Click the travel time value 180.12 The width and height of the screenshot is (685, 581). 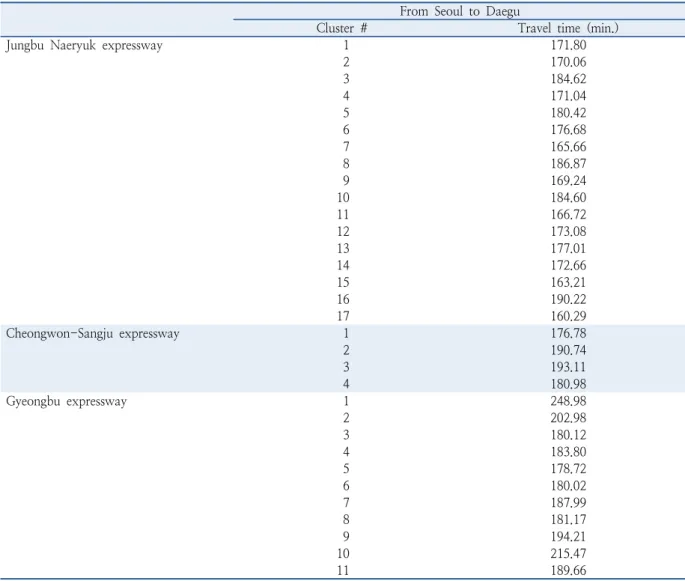(568, 435)
